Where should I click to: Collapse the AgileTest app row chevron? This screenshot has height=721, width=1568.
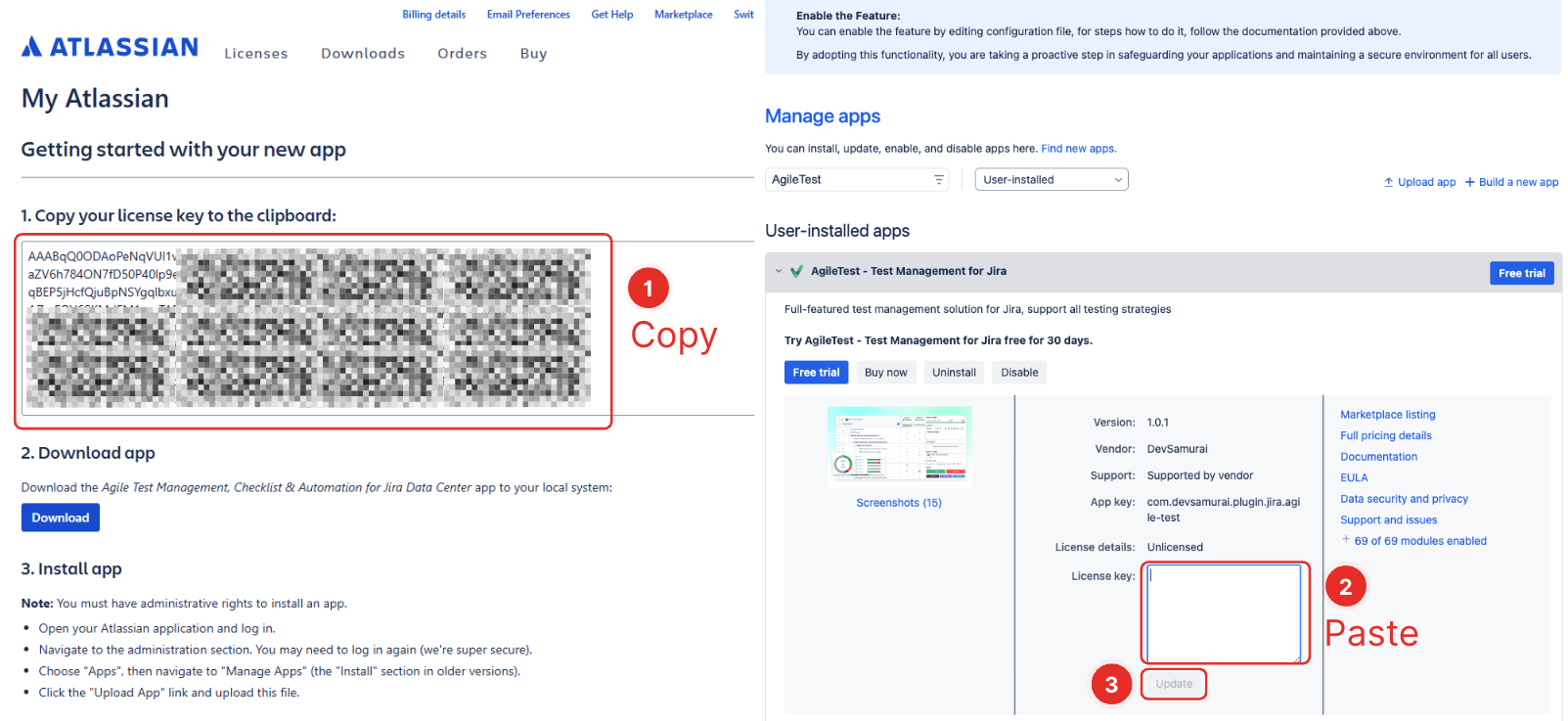[x=779, y=272]
